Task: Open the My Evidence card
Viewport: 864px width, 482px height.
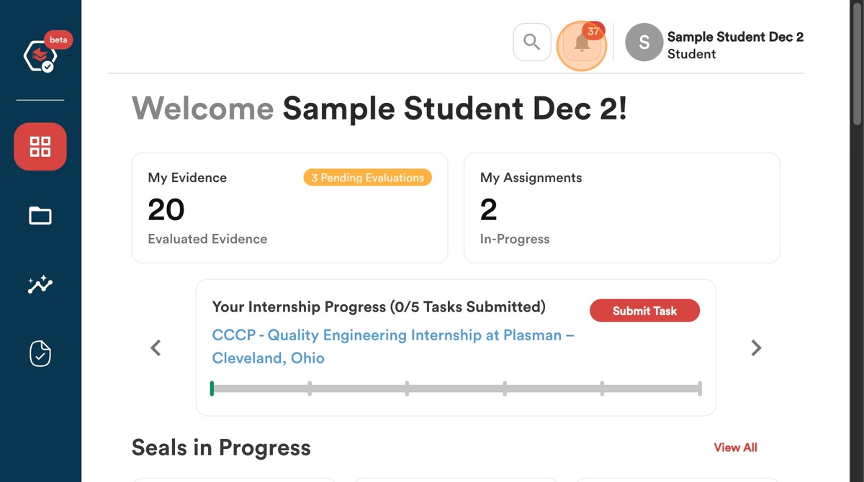Action: (x=290, y=208)
